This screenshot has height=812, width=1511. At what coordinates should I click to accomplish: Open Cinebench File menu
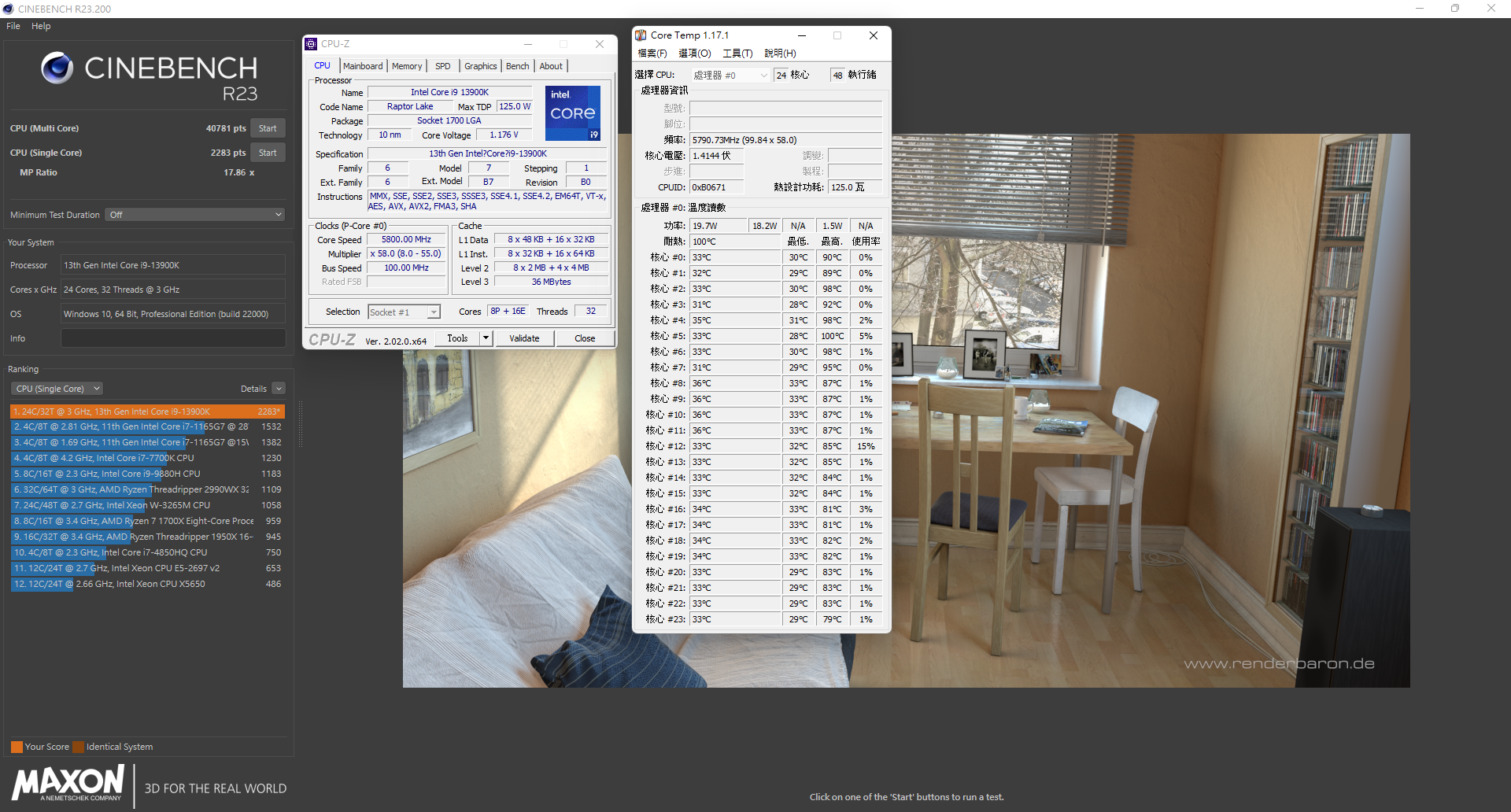pos(13,26)
